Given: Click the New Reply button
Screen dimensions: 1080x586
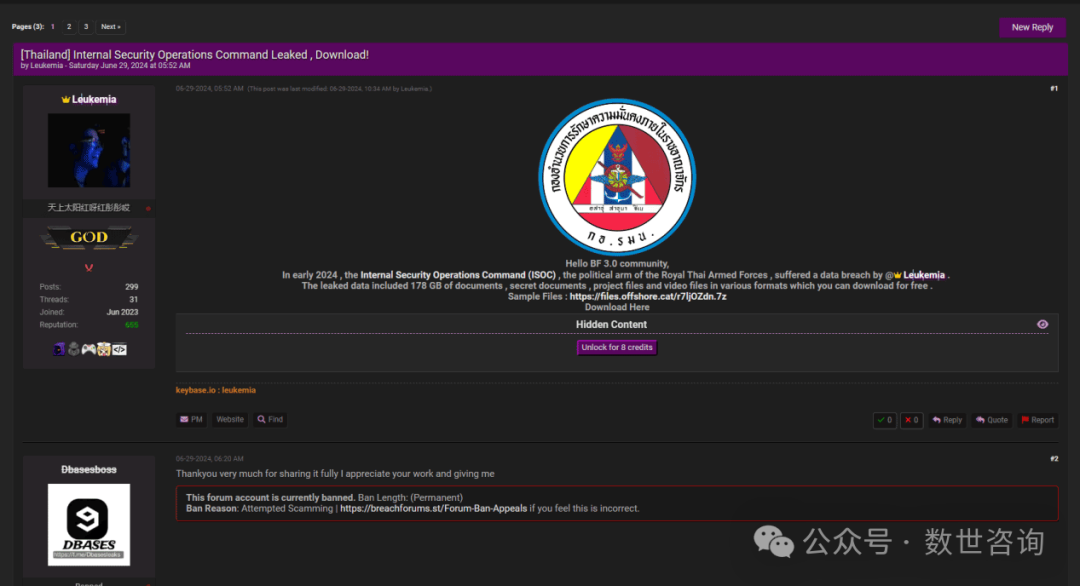Looking at the screenshot, I should 1032,27.
